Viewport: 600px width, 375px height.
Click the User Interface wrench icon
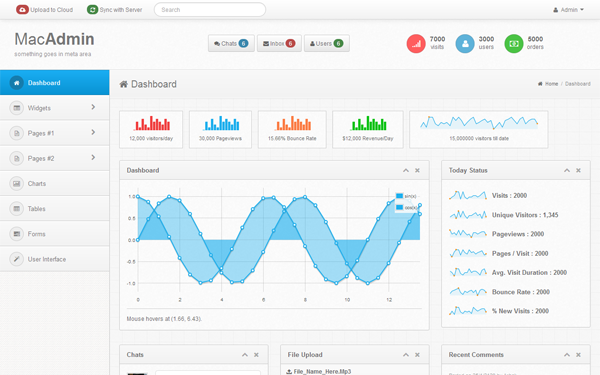pyautogui.click(x=16, y=259)
